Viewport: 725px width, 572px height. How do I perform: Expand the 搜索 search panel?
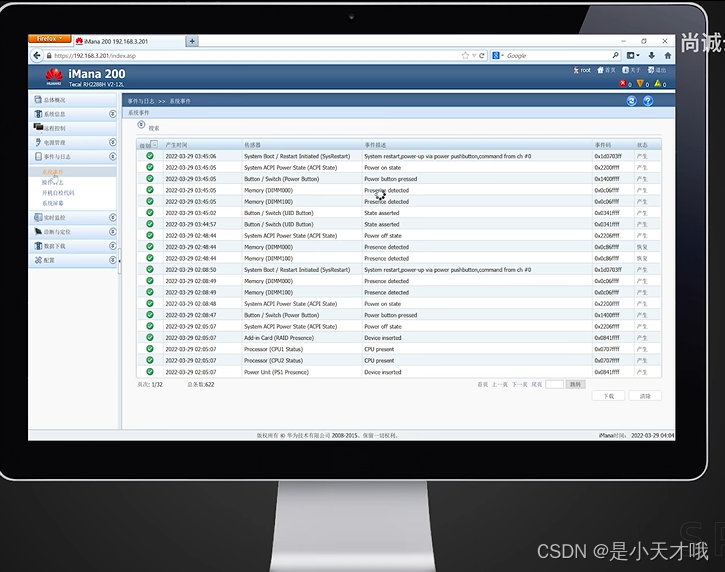(x=141, y=125)
